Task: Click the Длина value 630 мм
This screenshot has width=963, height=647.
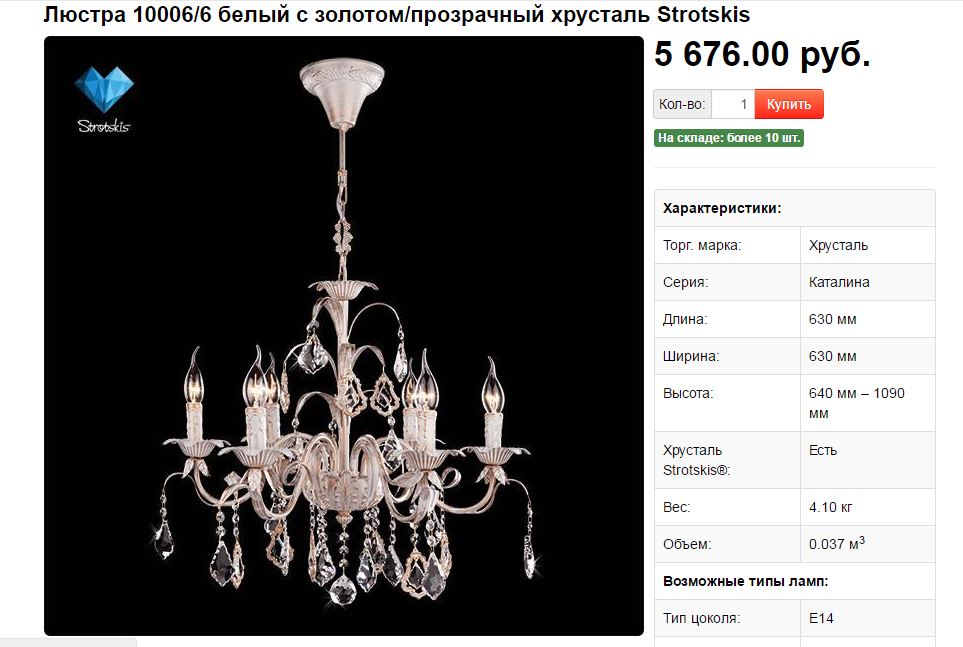Action: click(x=832, y=319)
